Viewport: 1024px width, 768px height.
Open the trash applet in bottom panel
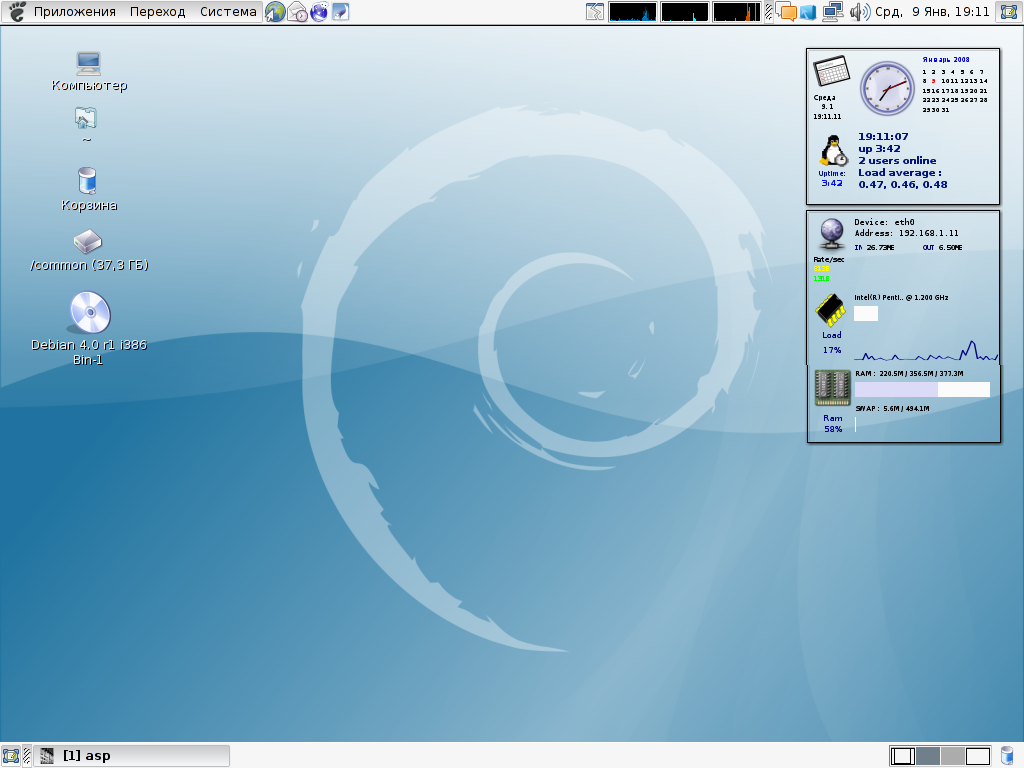tap(1008, 756)
